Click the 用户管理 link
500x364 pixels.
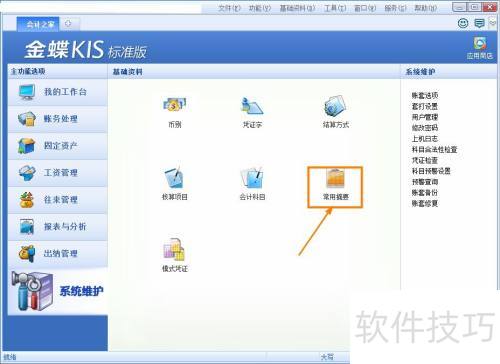pyautogui.click(x=425, y=117)
